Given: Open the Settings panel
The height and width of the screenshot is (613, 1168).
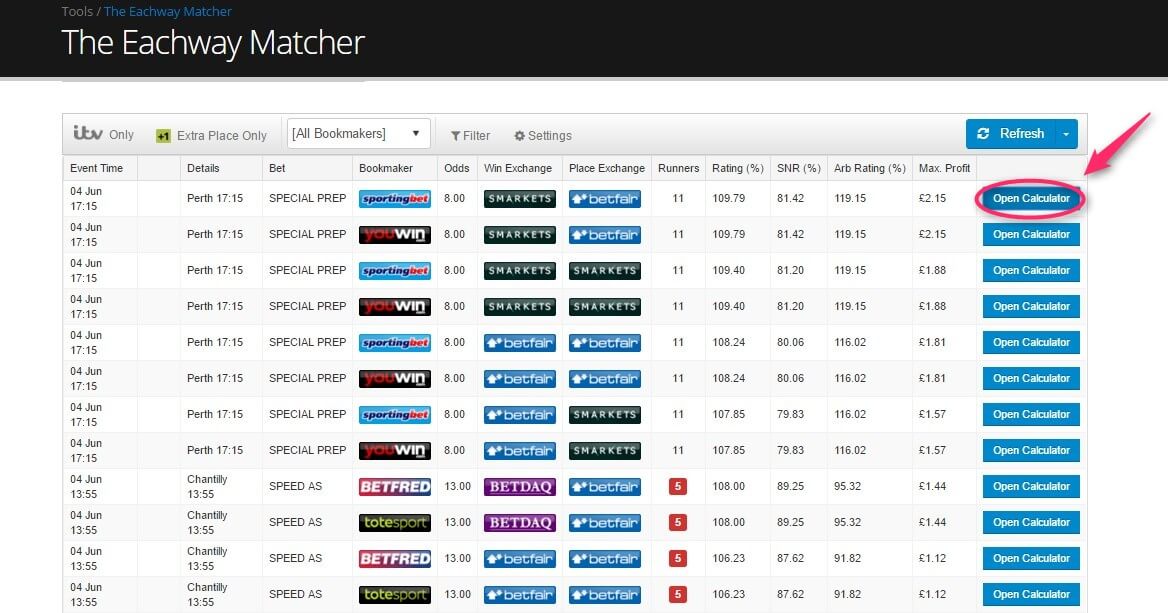Looking at the screenshot, I should coord(543,136).
